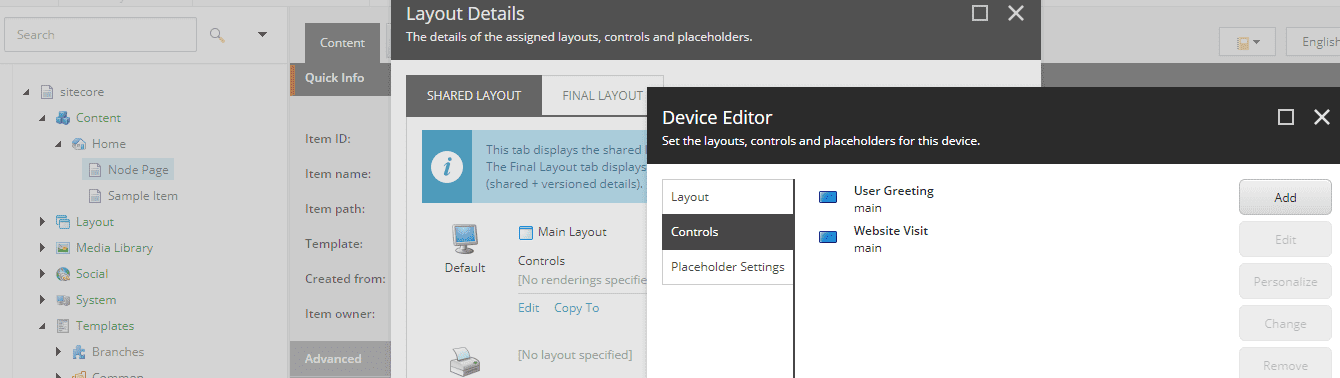This screenshot has height=378, width=1340.
Task: Open the search options dropdown arrow
Action: [x=262, y=35]
